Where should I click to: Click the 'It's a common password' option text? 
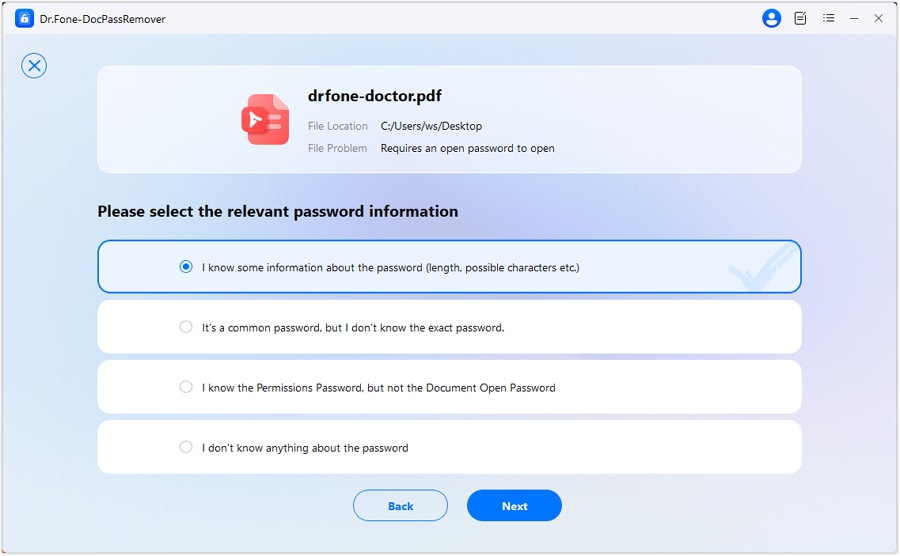point(352,328)
